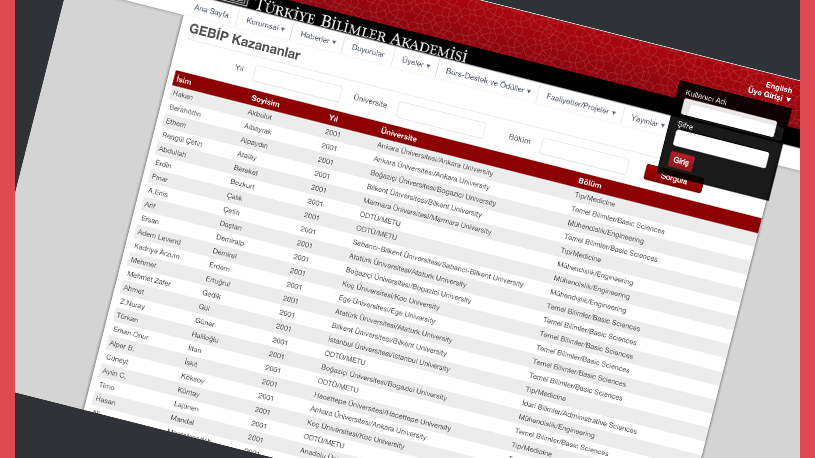Select Marmara Üniversitesi/Marmara University cell
Viewport: 815px width, 458px height.
coord(427,216)
